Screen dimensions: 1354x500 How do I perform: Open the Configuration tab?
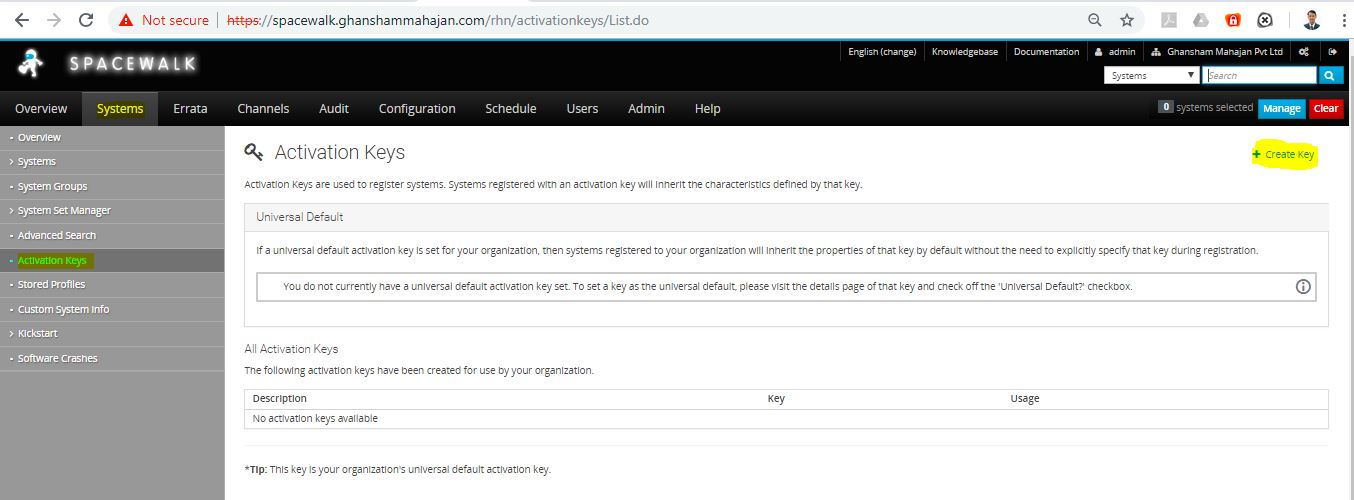(417, 109)
